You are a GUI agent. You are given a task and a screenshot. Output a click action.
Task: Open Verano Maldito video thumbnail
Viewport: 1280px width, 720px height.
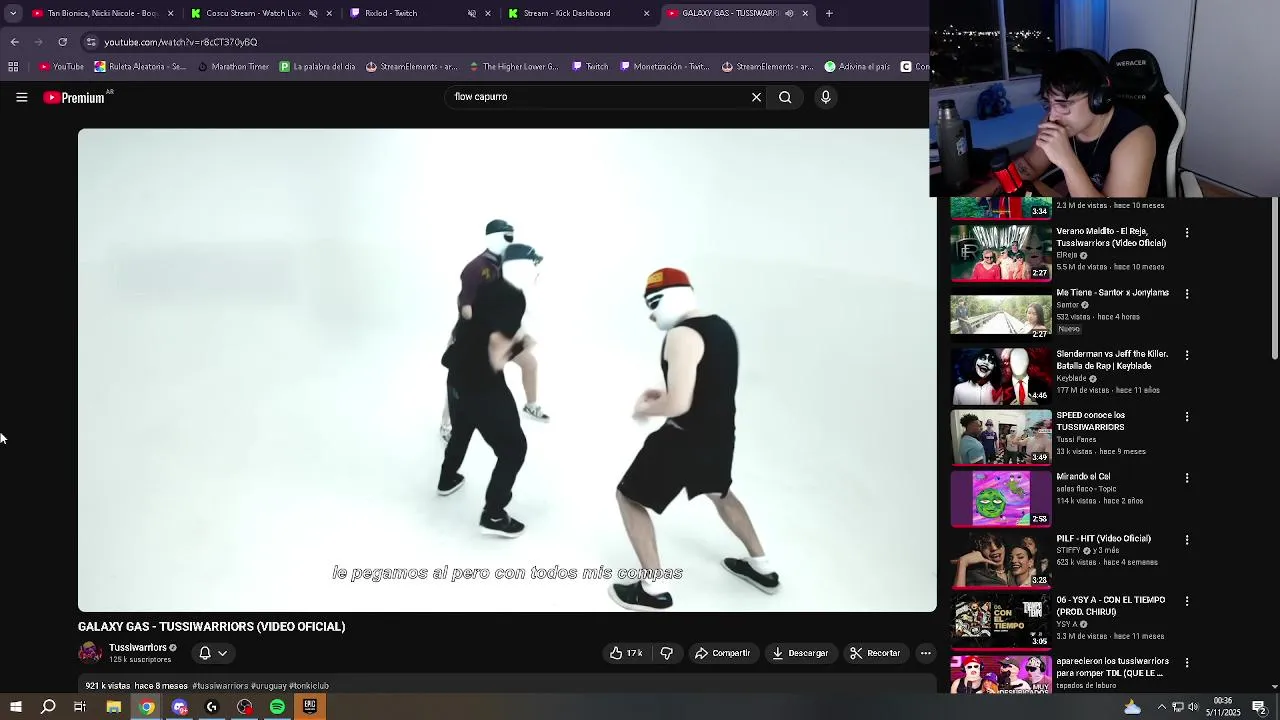pyautogui.click(x=1000, y=252)
